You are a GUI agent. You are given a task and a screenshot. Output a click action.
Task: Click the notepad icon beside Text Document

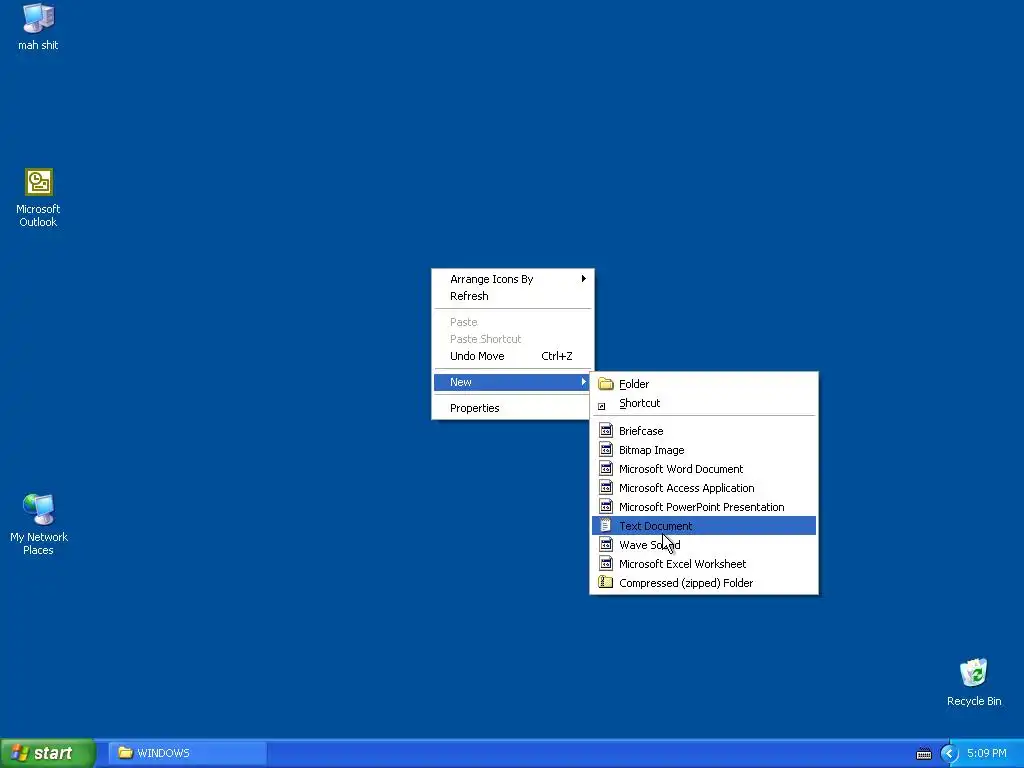(606, 526)
